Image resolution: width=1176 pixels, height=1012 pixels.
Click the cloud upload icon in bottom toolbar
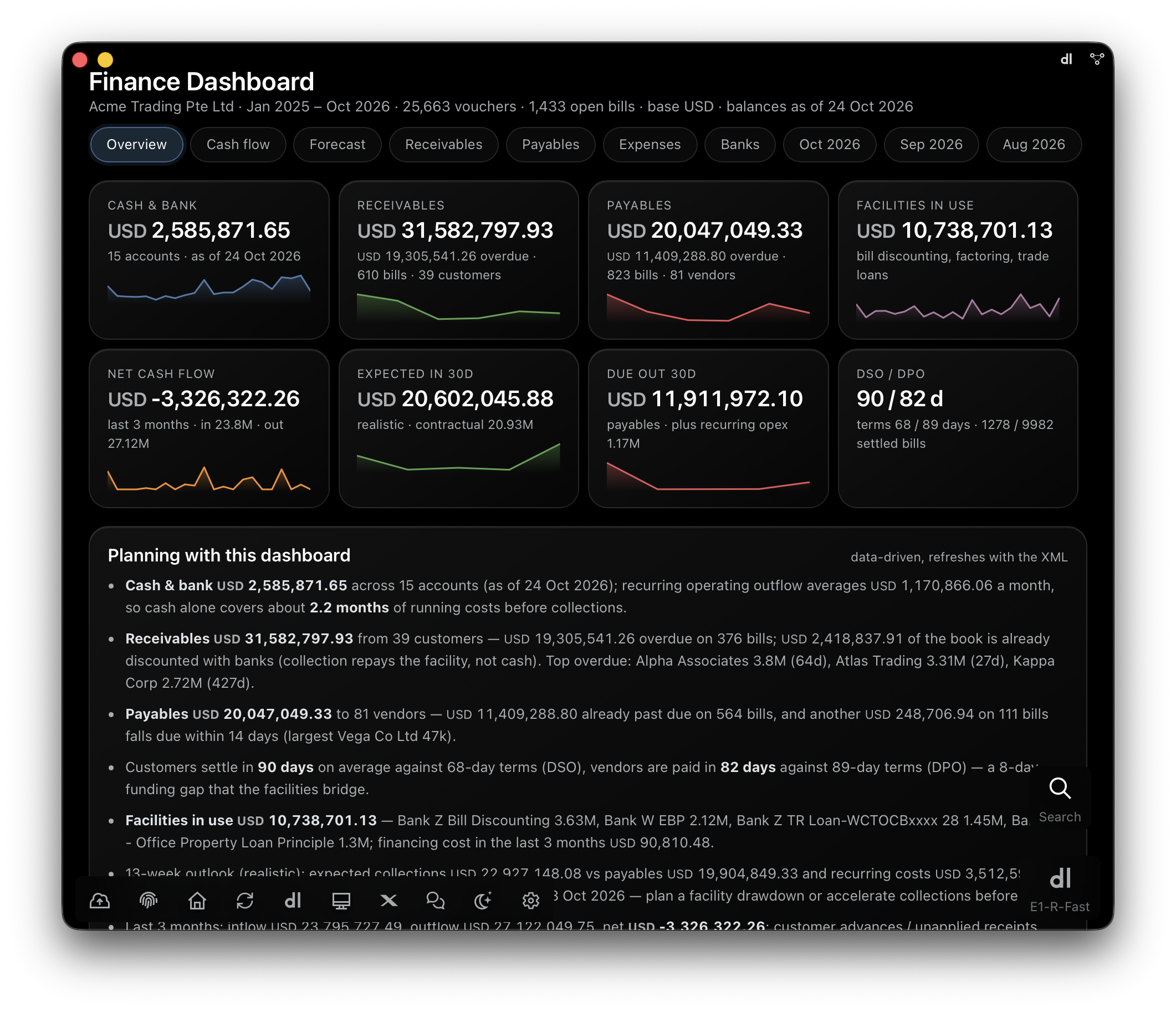(100, 901)
